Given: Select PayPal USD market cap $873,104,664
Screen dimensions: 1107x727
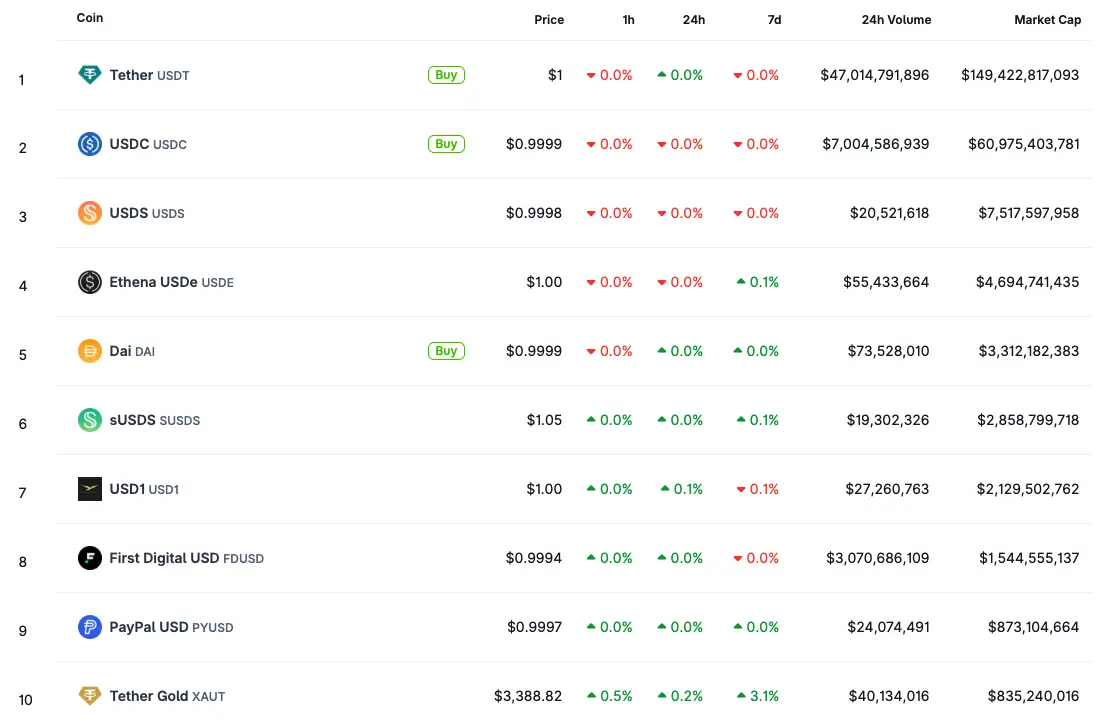Looking at the screenshot, I should (x=1033, y=627).
